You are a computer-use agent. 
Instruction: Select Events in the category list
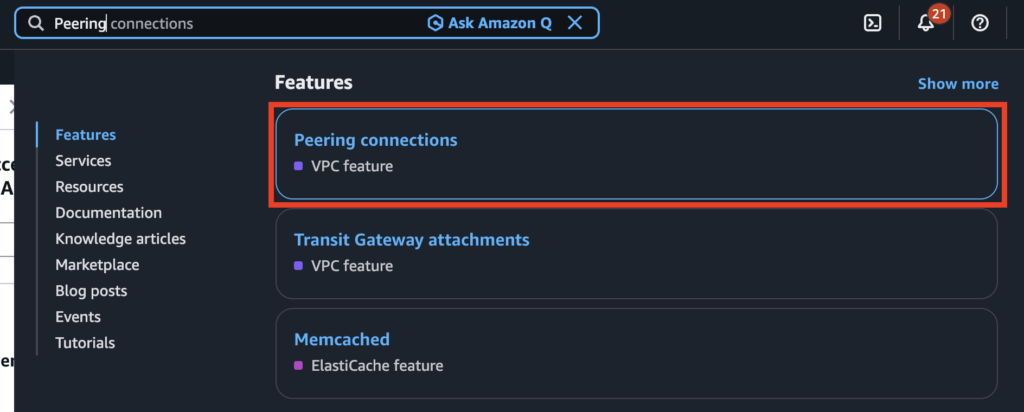[78, 317]
